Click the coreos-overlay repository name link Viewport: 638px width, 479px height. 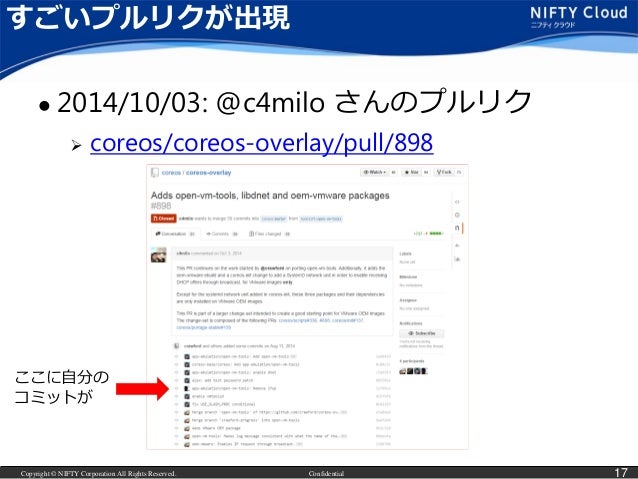208,173
